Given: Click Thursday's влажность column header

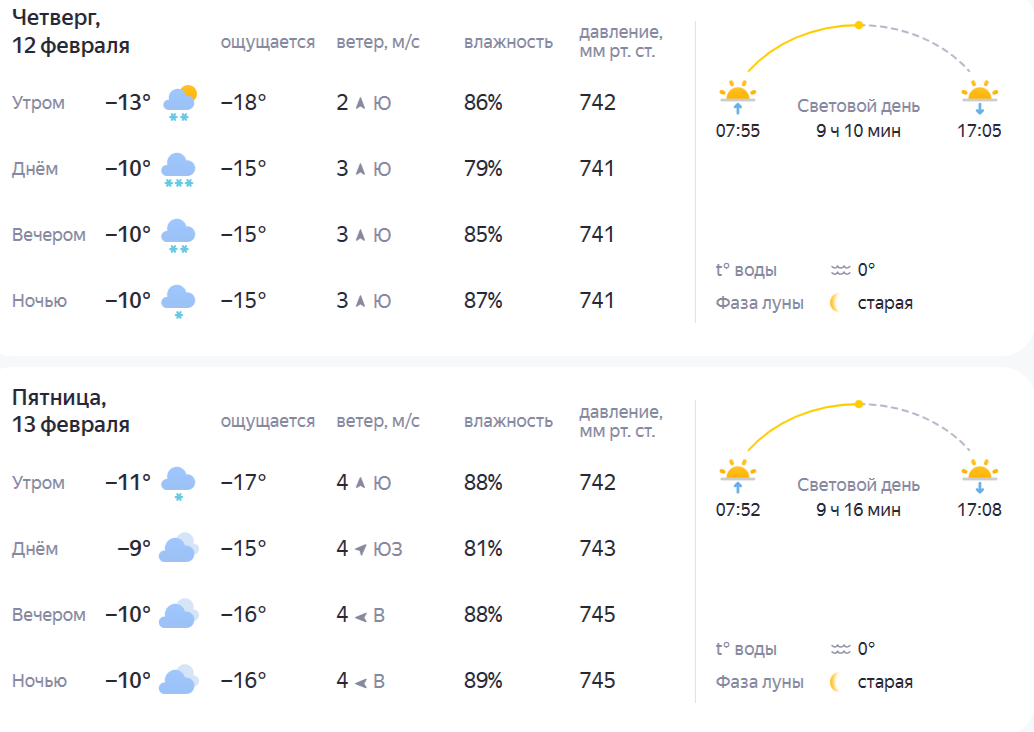Looking at the screenshot, I should [508, 42].
